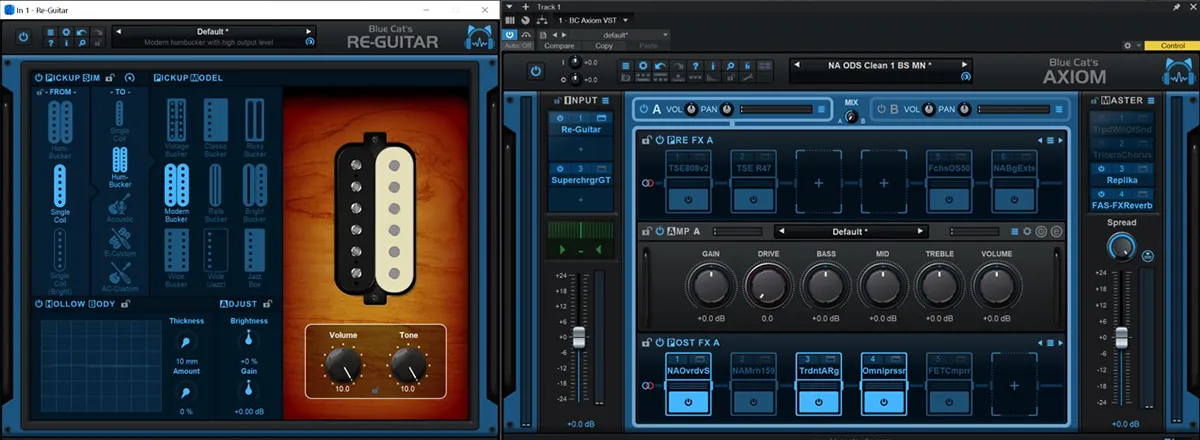The width and height of the screenshot is (1200, 440).
Task: Click Amp A Gain knob
Action: tap(711, 287)
